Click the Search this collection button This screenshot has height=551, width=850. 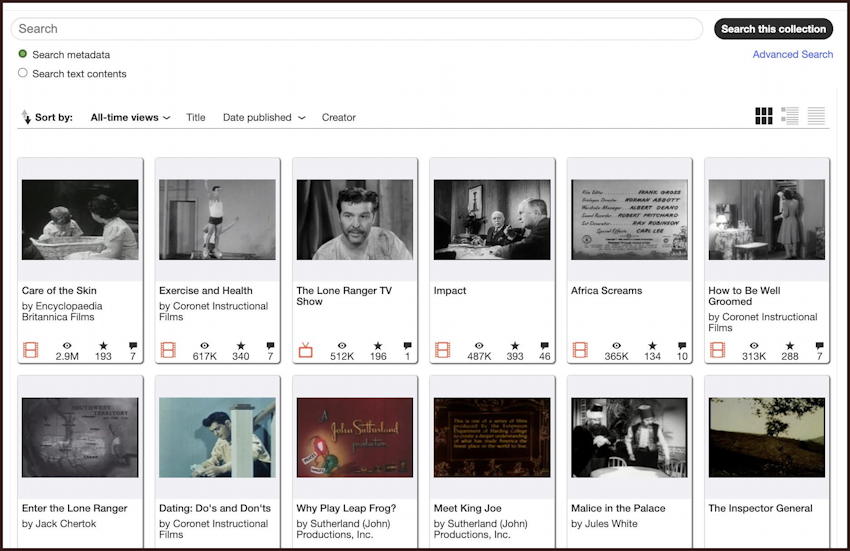point(774,29)
